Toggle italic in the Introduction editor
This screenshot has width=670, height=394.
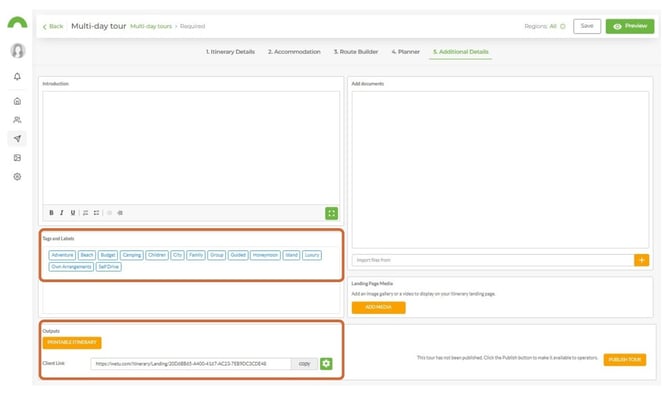[62, 213]
